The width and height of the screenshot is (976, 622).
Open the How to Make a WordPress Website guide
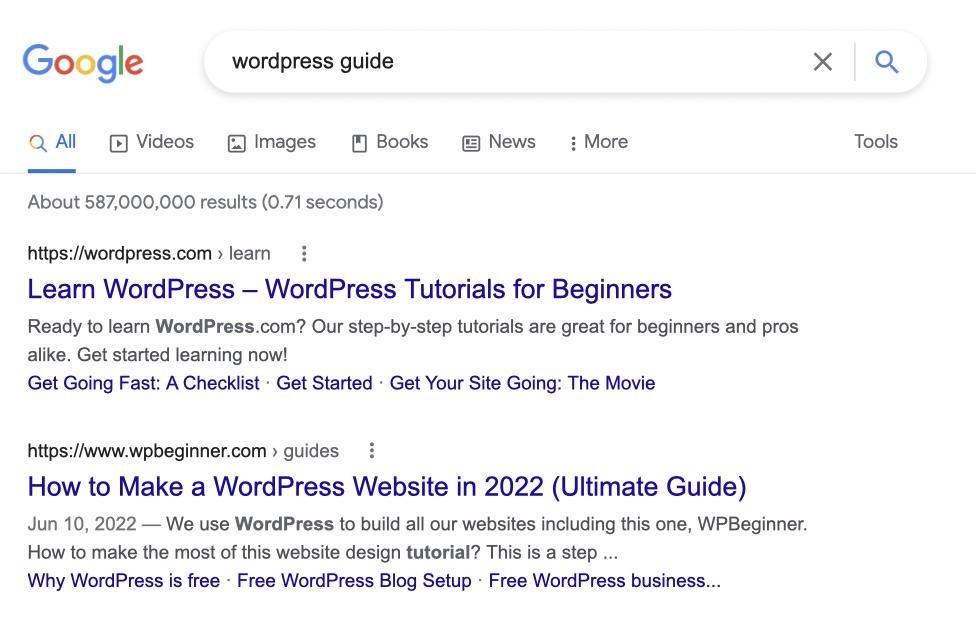click(387, 486)
